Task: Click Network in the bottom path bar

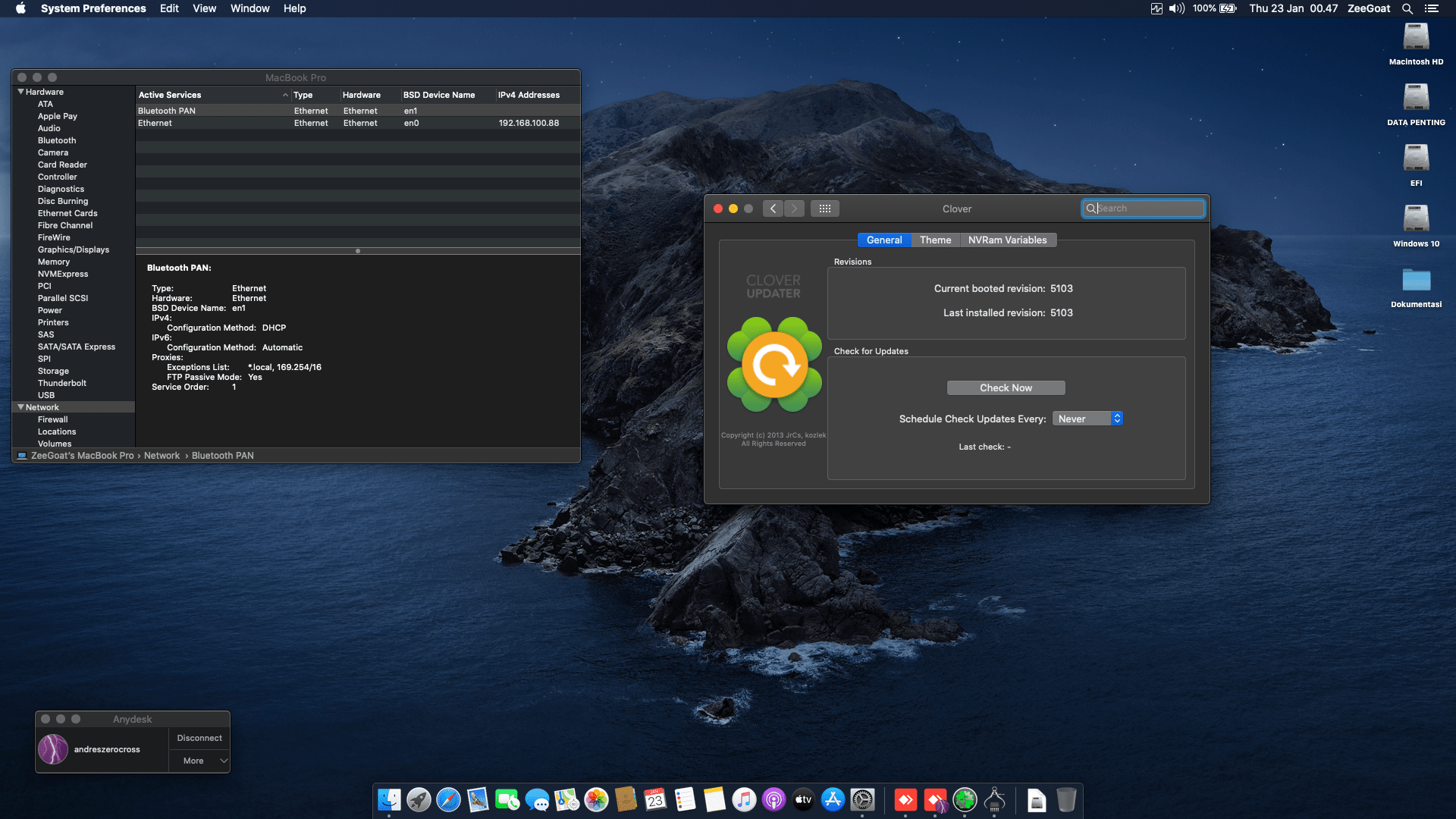Action: tap(162, 456)
